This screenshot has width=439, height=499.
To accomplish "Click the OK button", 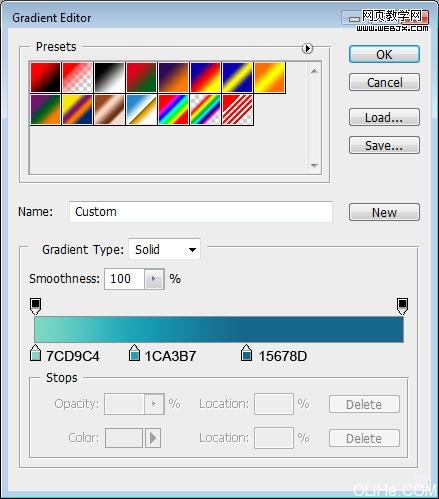I will [x=384, y=54].
